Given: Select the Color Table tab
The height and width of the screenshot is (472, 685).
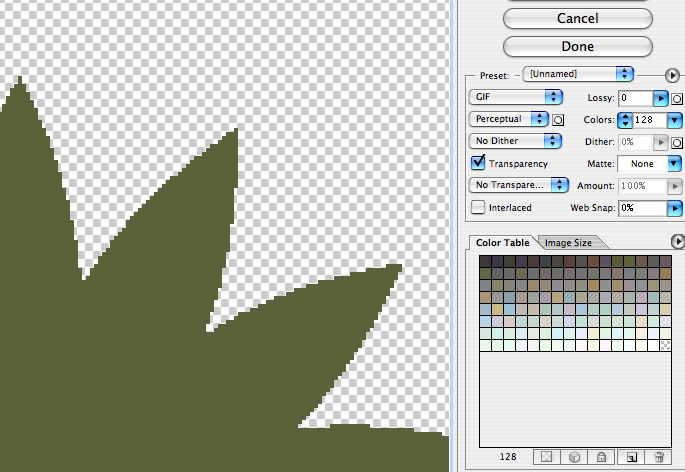Looking at the screenshot, I should (x=503, y=242).
